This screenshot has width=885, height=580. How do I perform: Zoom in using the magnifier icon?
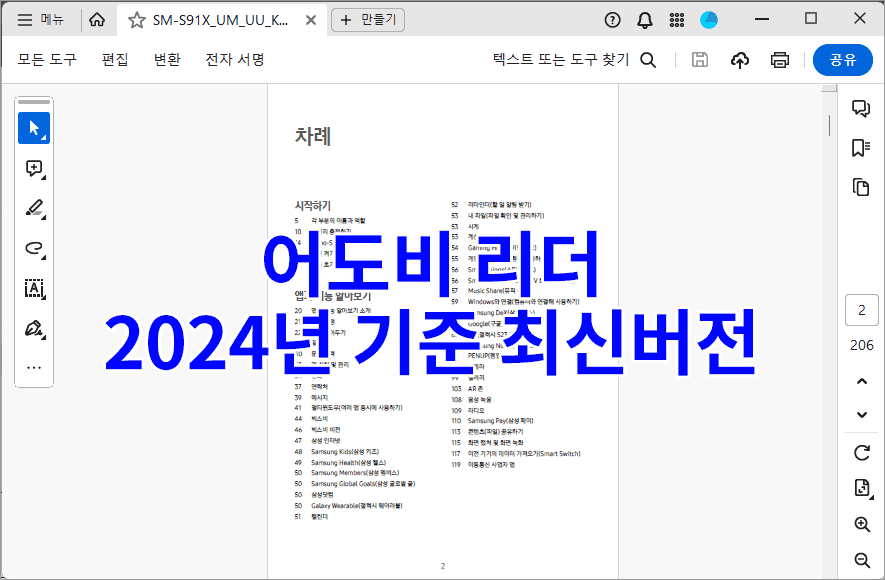861,524
